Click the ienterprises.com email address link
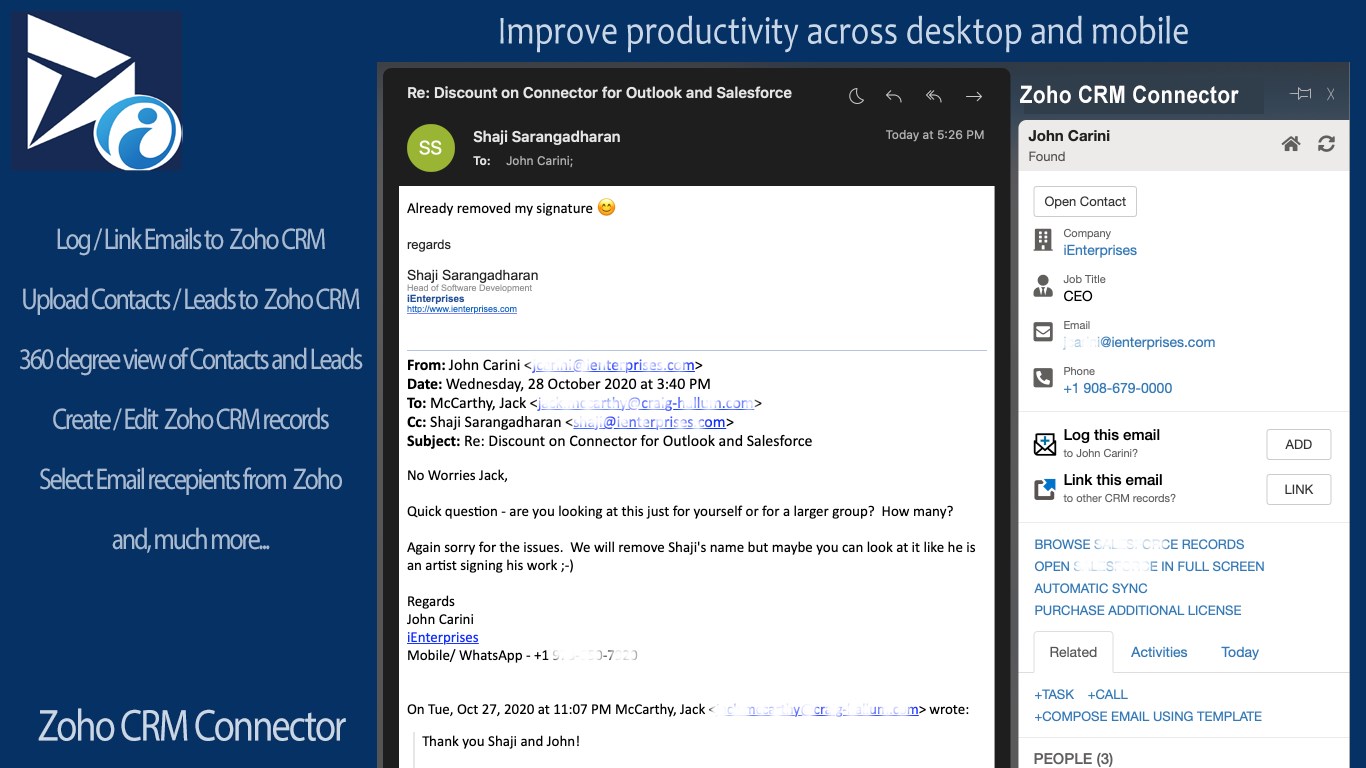 pos(1139,342)
